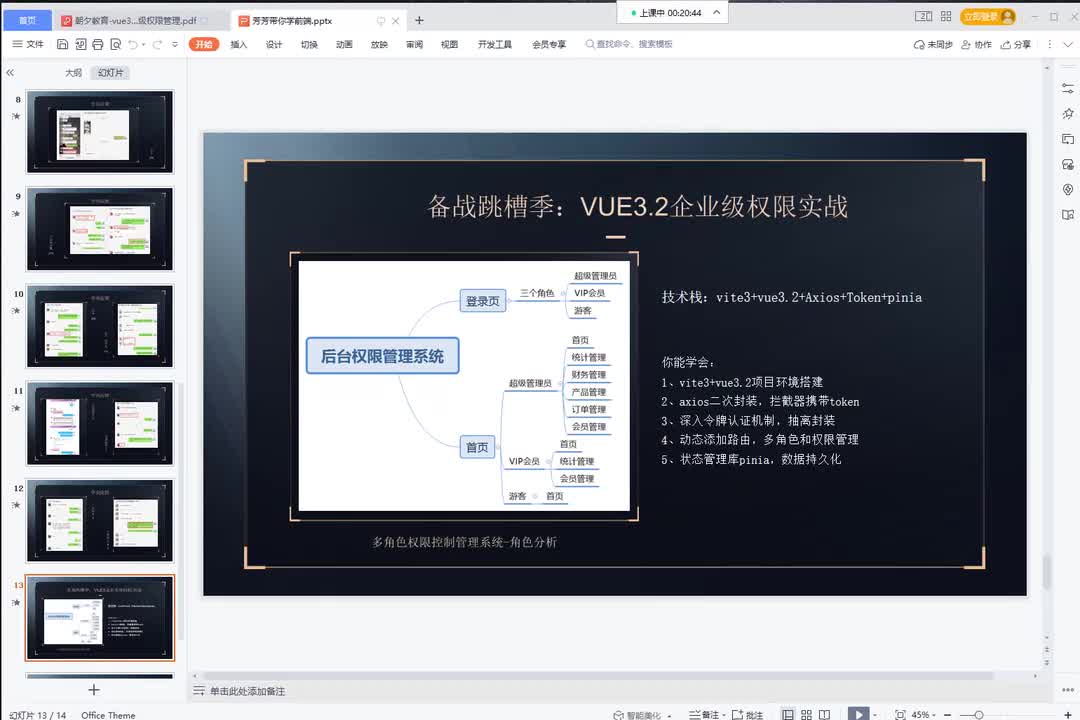Open slideshow play options dropdown arrow
The image size is (1080, 720).
coord(875,715)
